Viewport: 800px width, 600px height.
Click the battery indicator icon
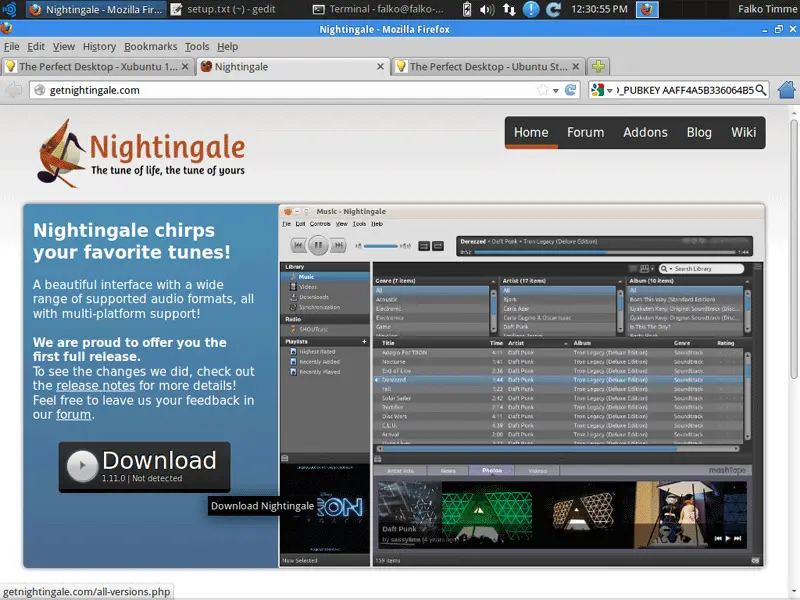point(467,9)
